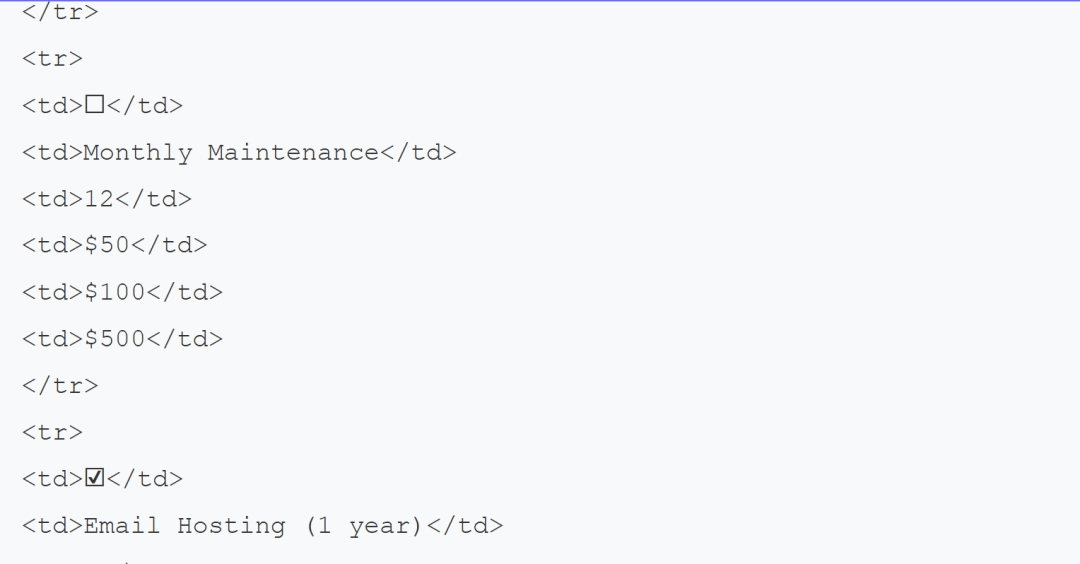Click the opening <td> tag before Email Hosting

point(52,525)
